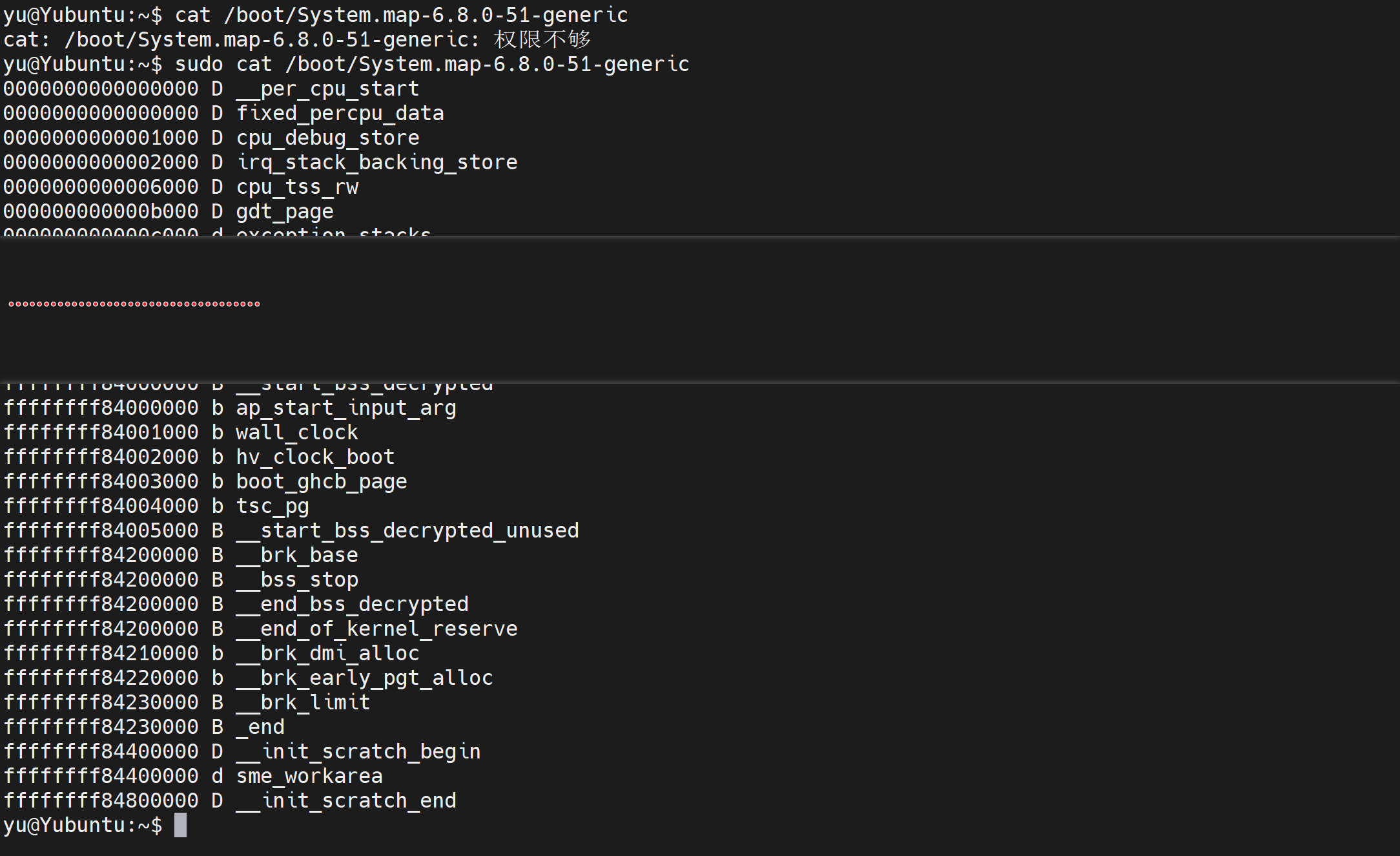Click the __init_scratch_end line
Viewport: 1400px width, 856px height.
pos(230,801)
